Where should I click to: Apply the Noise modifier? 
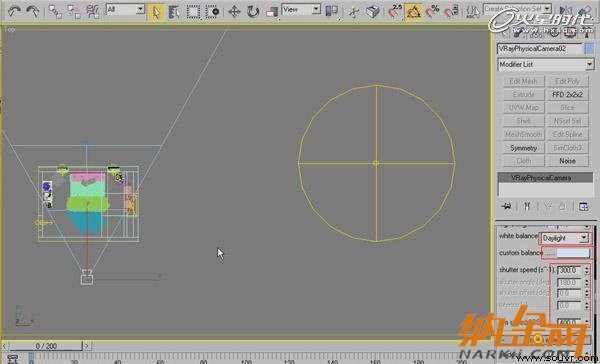click(x=567, y=161)
